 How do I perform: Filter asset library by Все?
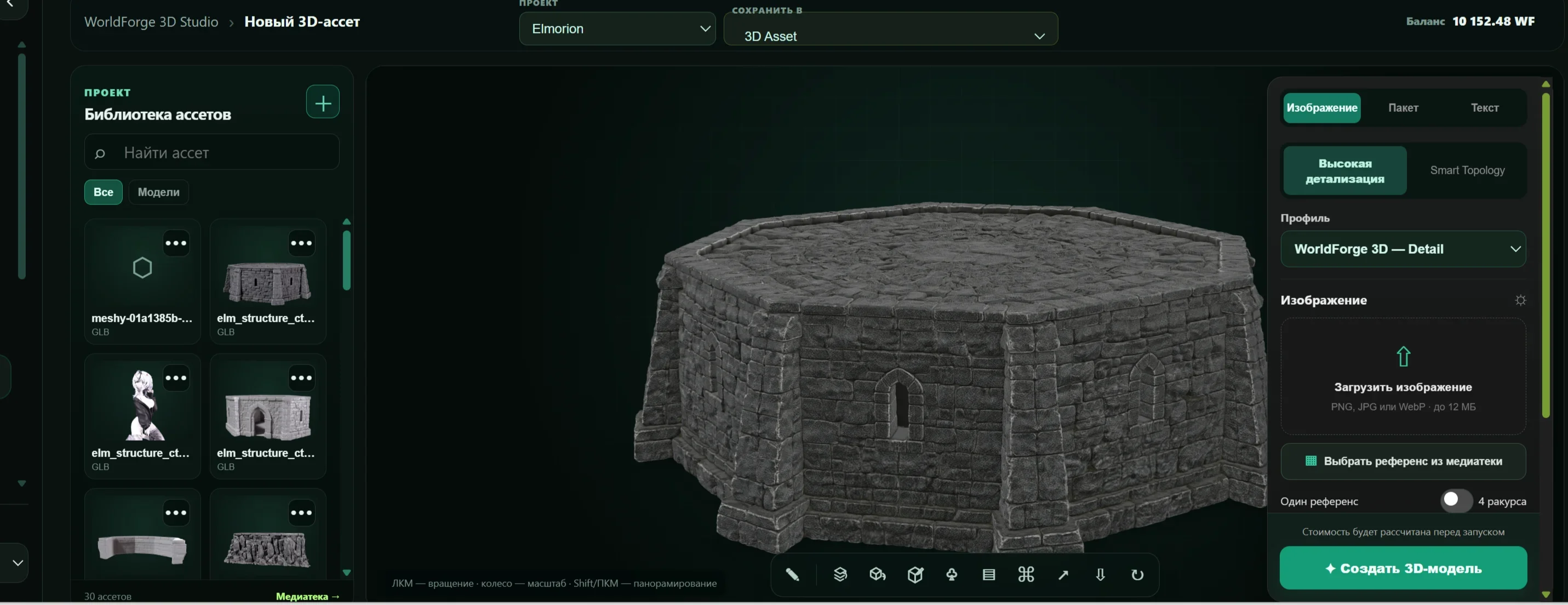(104, 192)
